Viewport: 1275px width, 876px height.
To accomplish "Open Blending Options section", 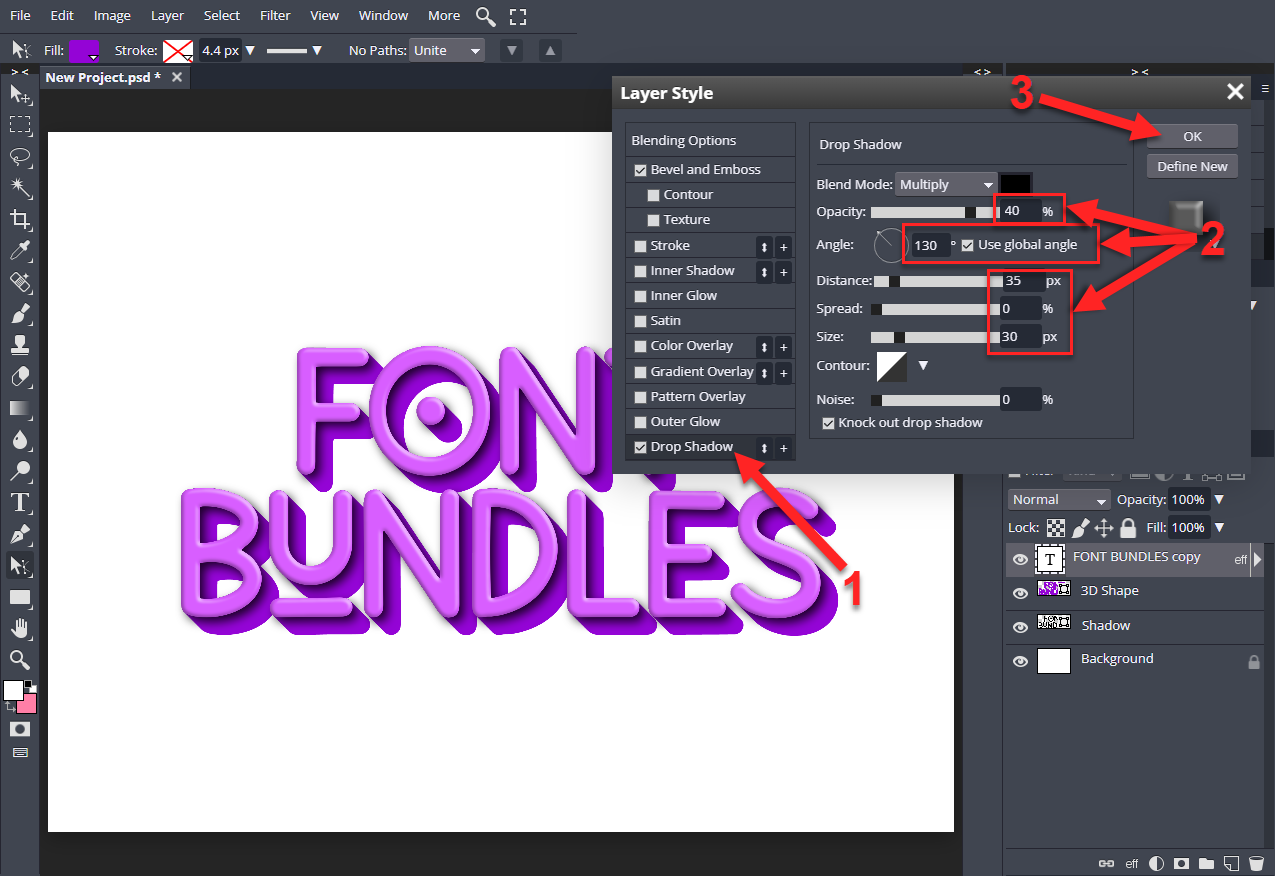I will (710, 141).
